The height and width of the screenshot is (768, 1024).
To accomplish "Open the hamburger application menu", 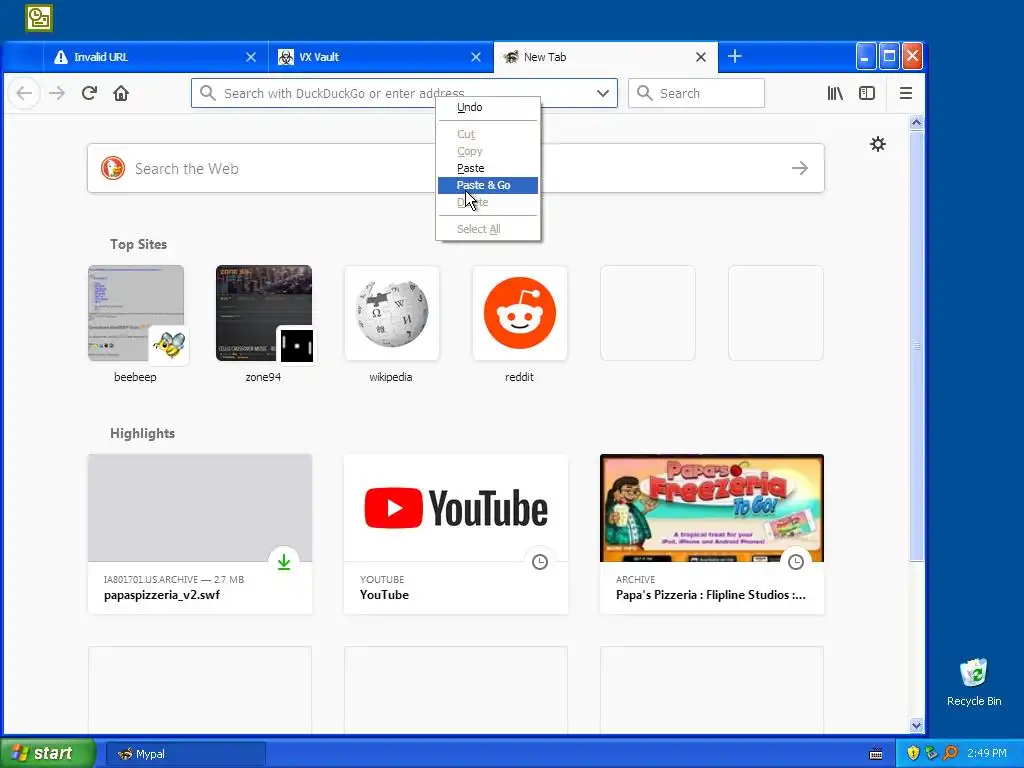I will point(906,93).
